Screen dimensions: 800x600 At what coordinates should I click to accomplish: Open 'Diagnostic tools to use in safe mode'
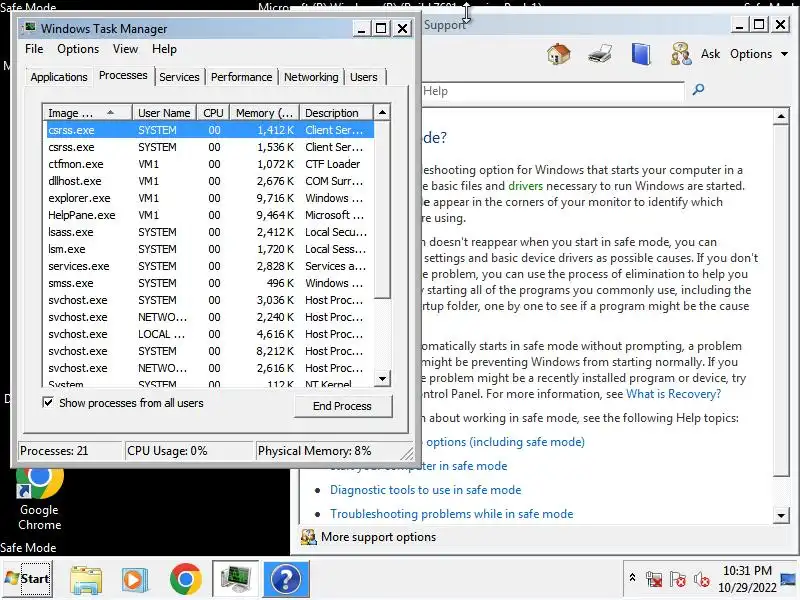click(x=426, y=490)
